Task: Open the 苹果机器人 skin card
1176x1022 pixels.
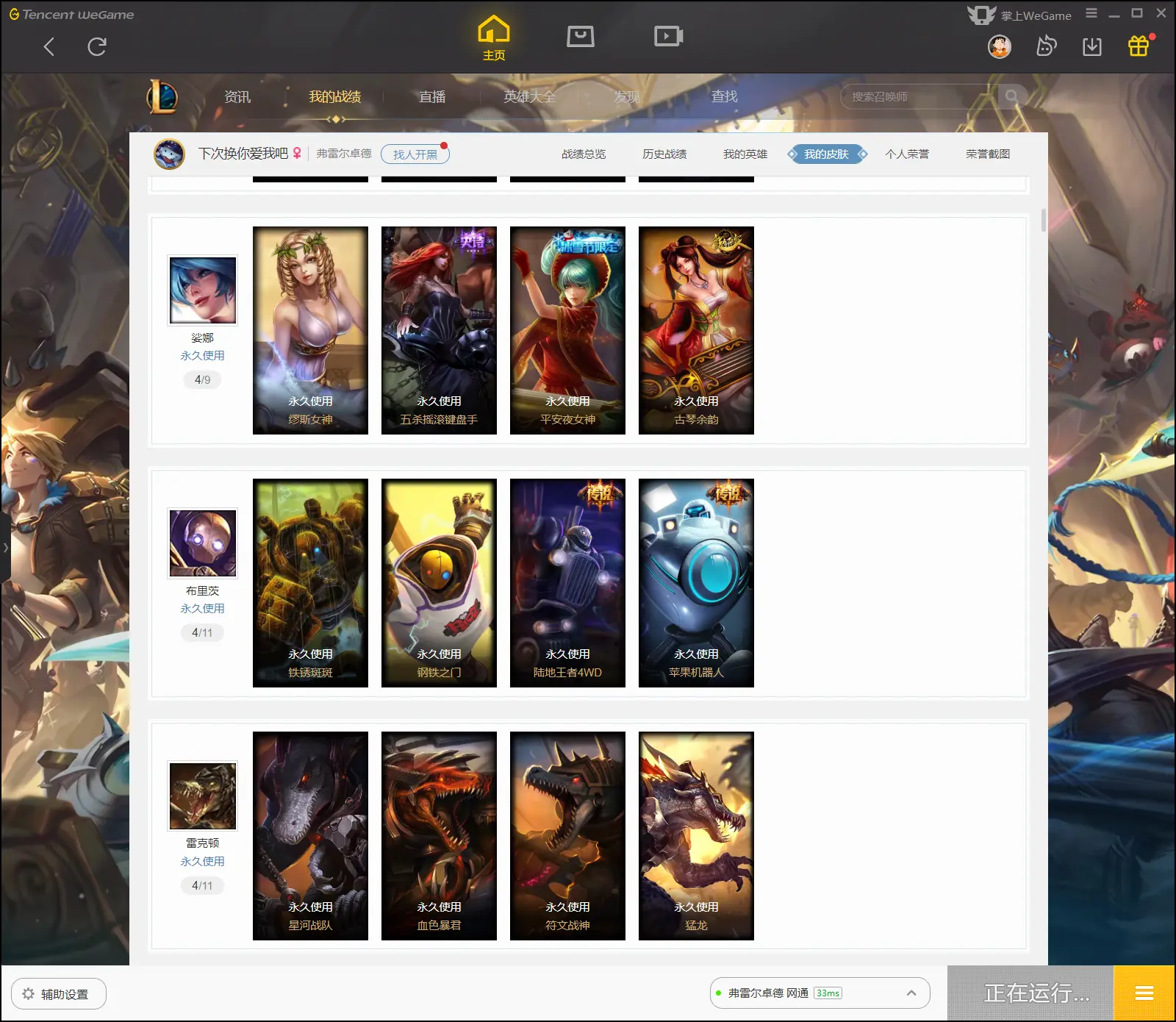Action: click(696, 583)
